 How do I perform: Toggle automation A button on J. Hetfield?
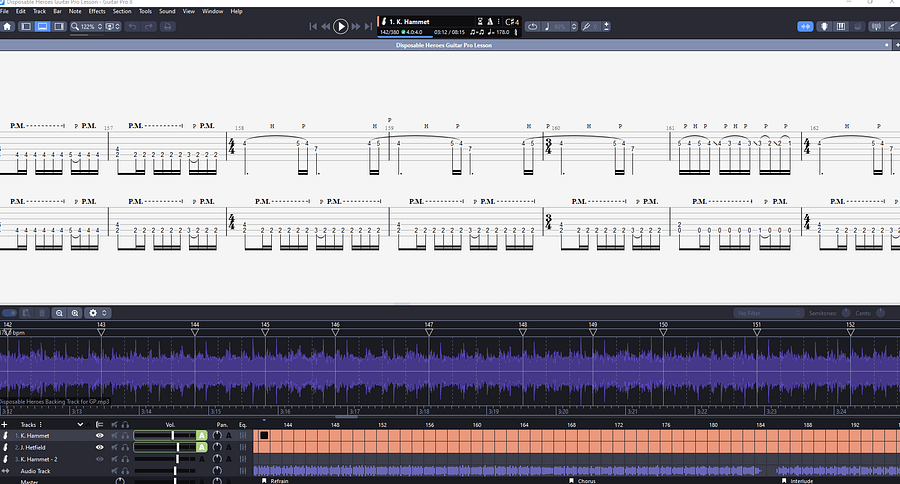pos(201,447)
